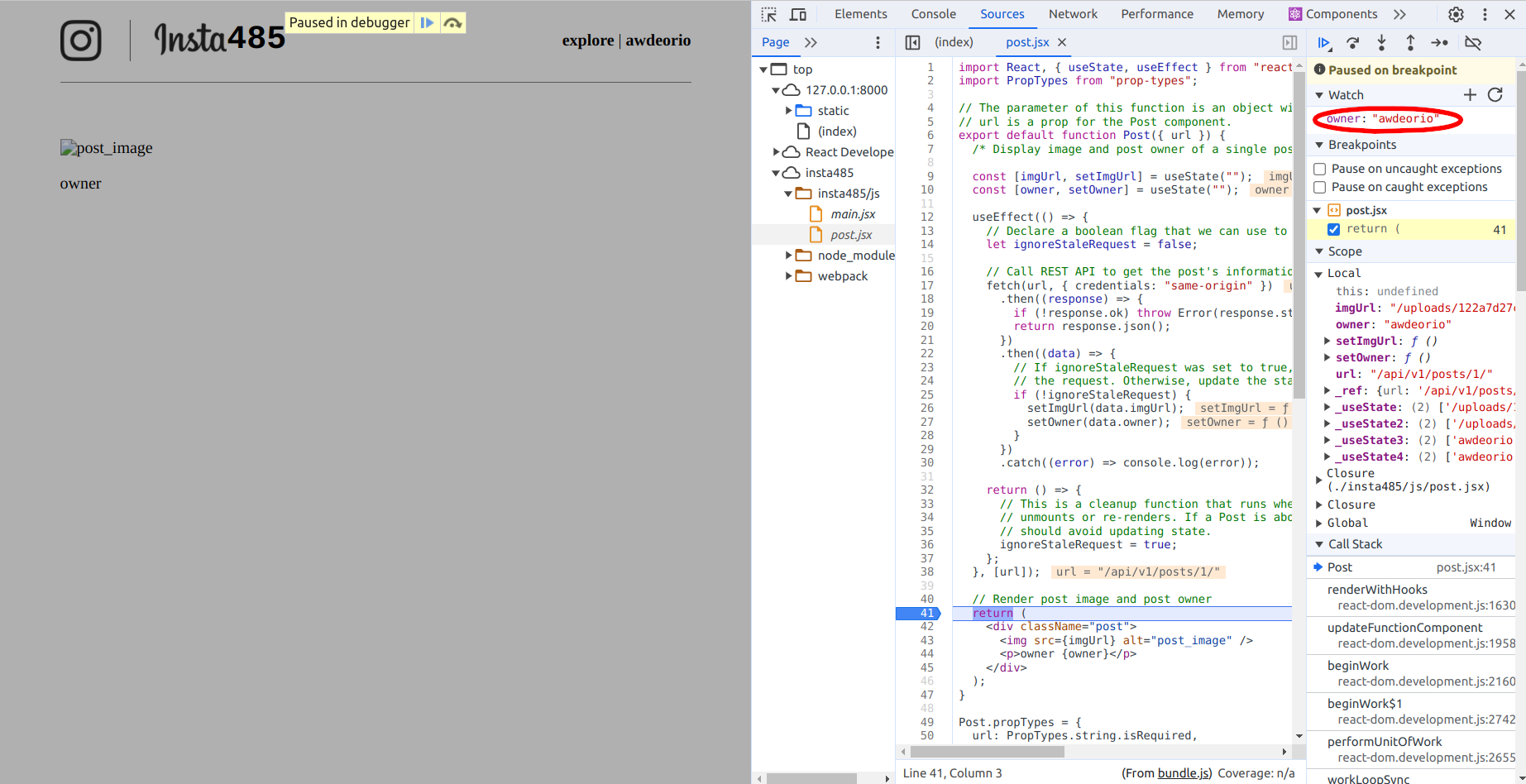Collapse the Local scope
The height and width of the screenshot is (784, 1526).
point(1318,273)
